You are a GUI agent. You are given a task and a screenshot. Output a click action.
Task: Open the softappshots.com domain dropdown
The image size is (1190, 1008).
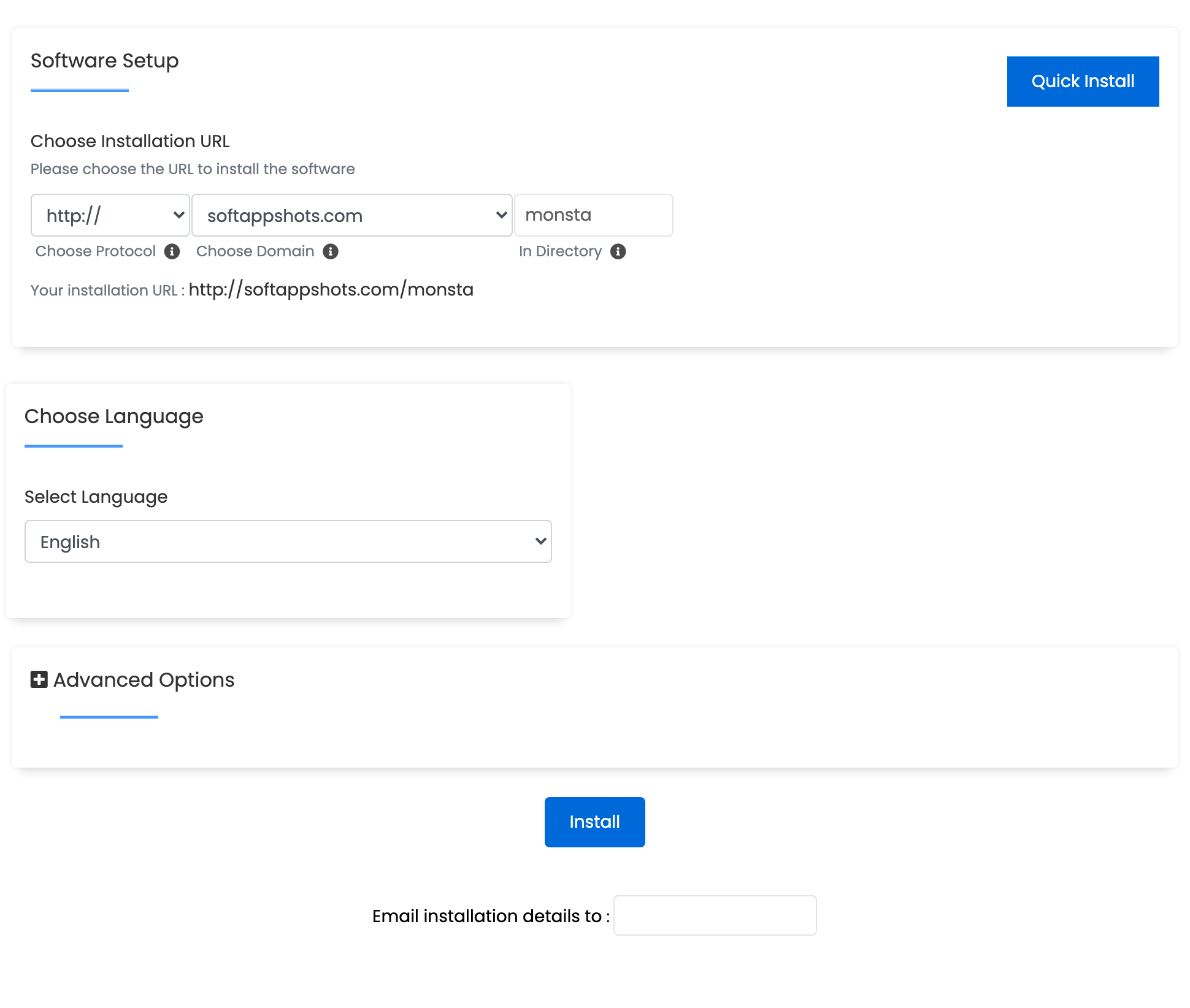click(x=351, y=215)
